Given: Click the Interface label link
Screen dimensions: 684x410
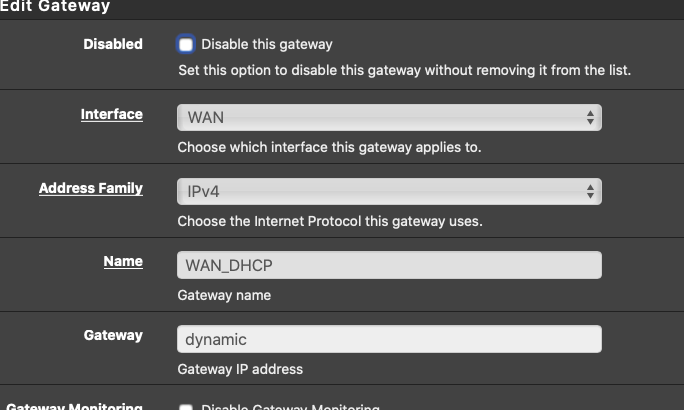Looking at the screenshot, I should [x=112, y=114].
